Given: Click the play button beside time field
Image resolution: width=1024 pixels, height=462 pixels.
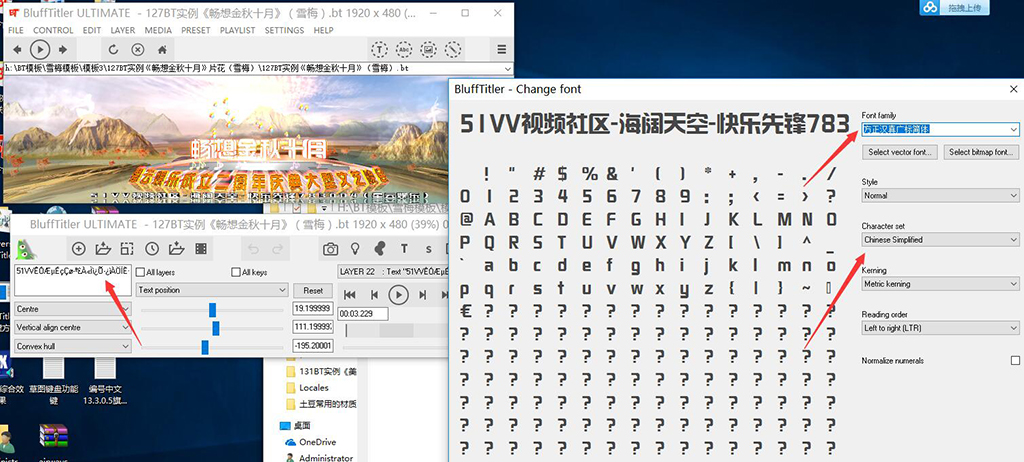Looking at the screenshot, I should [x=398, y=295].
